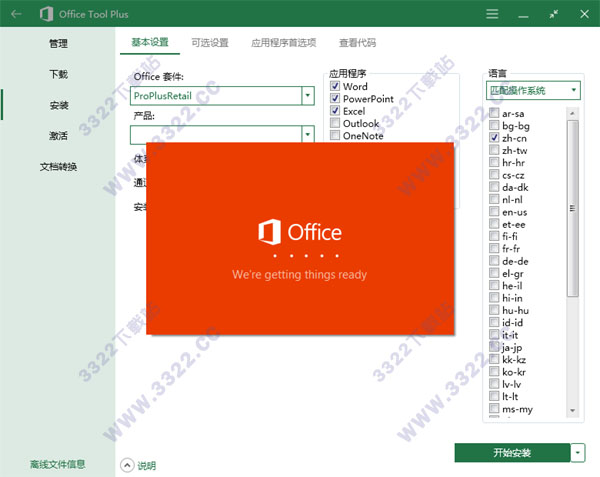600x477 pixels.
Task: Click the language list scrollbar thumb
Action: click(572, 208)
